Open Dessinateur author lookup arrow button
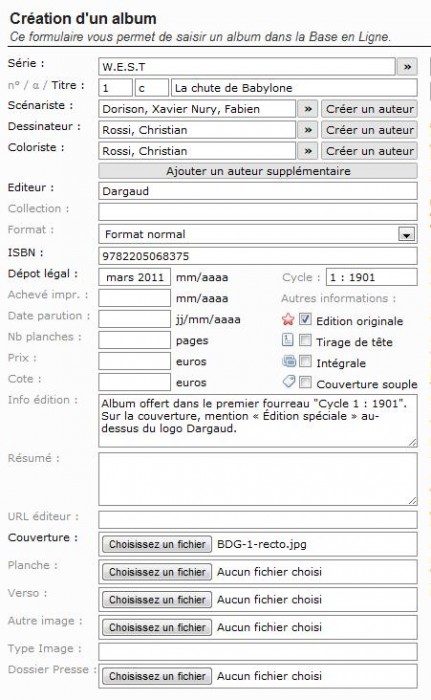 (308, 130)
